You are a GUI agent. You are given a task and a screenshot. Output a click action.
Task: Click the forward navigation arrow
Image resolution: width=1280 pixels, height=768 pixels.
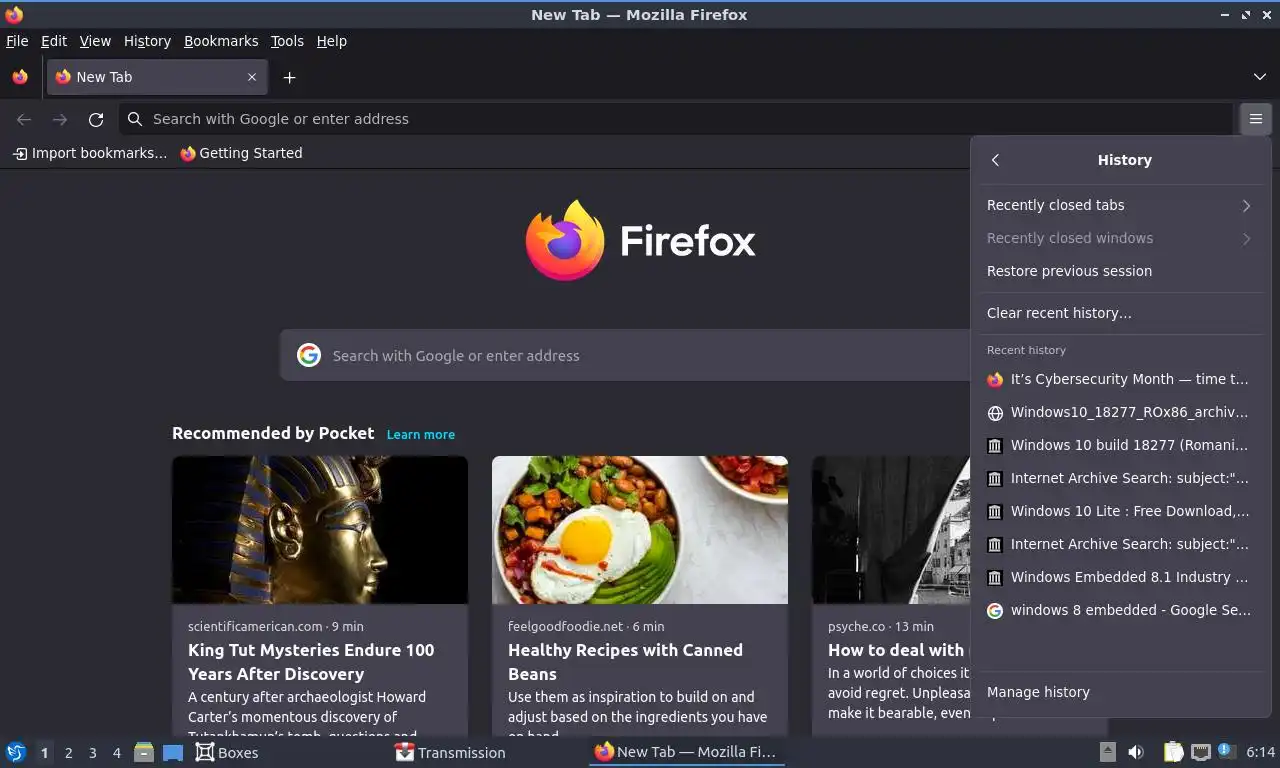pos(60,119)
